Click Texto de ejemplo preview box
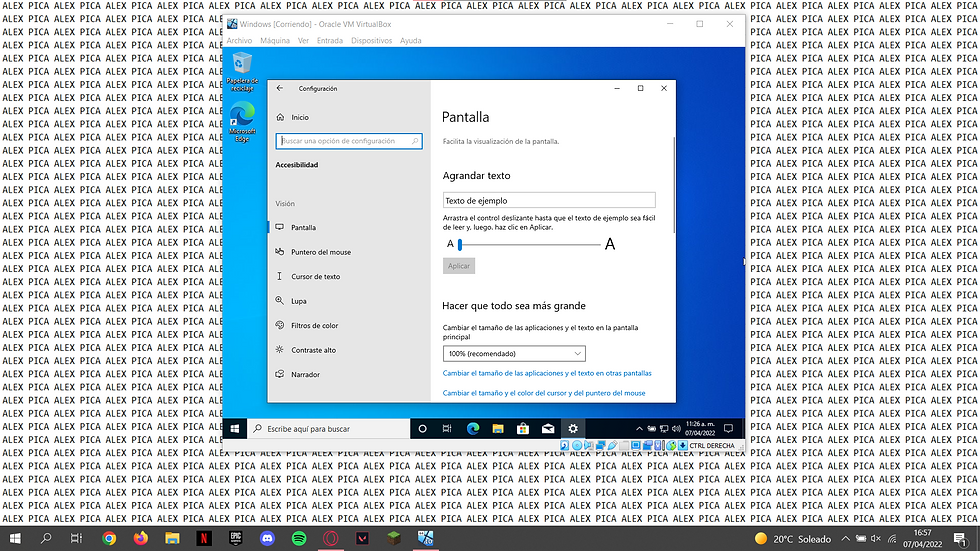This screenshot has height=551, width=980. pyautogui.click(x=549, y=201)
